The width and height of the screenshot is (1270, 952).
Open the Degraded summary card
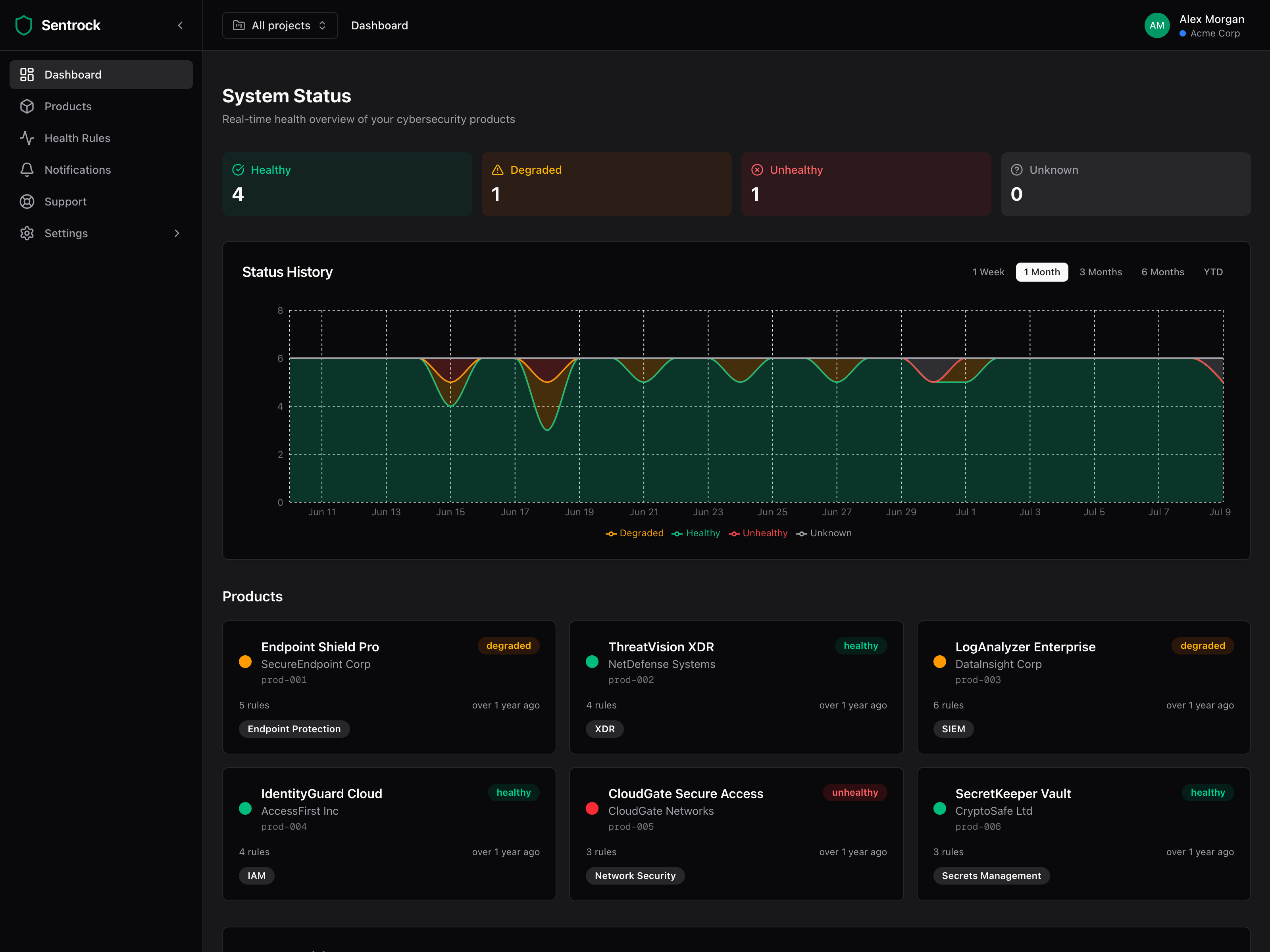tap(606, 184)
